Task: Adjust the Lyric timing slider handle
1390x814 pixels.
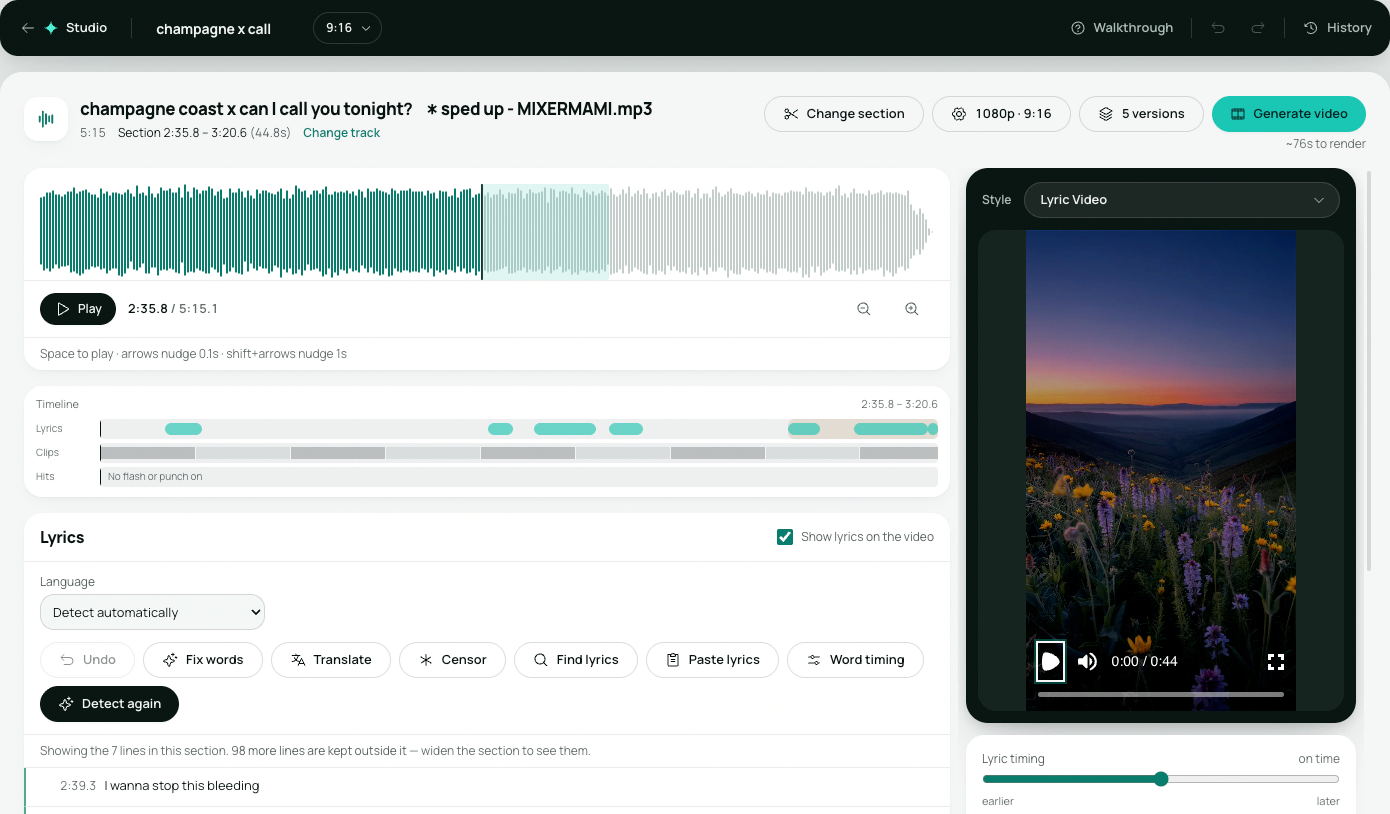Action: pos(1160,779)
